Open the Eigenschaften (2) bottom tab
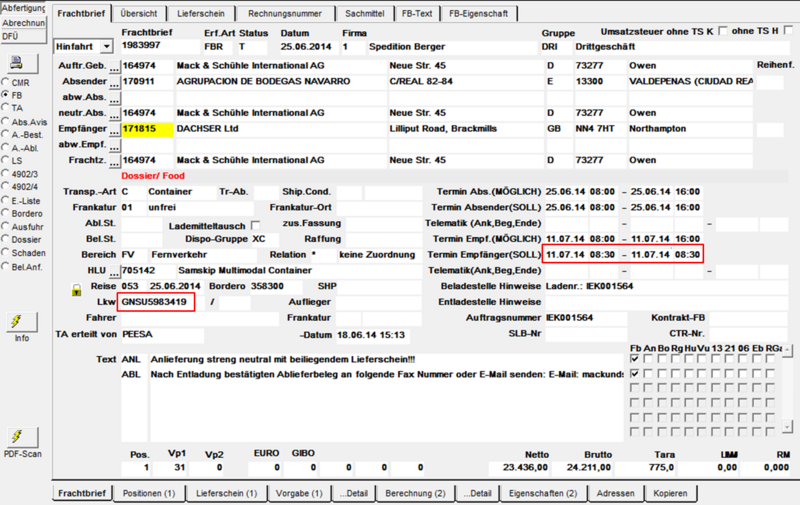 coord(543,493)
